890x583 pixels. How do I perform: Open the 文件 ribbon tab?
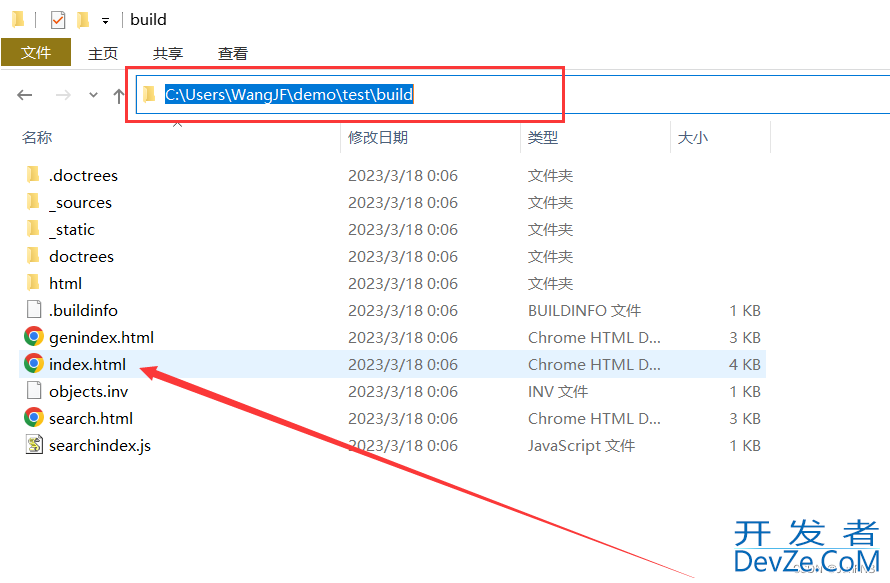tap(36, 52)
